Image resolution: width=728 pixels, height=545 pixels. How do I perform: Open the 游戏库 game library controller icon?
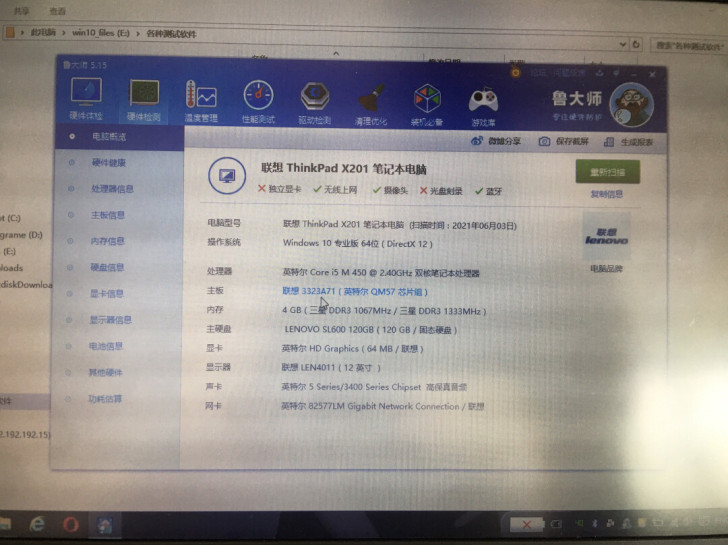[483, 106]
